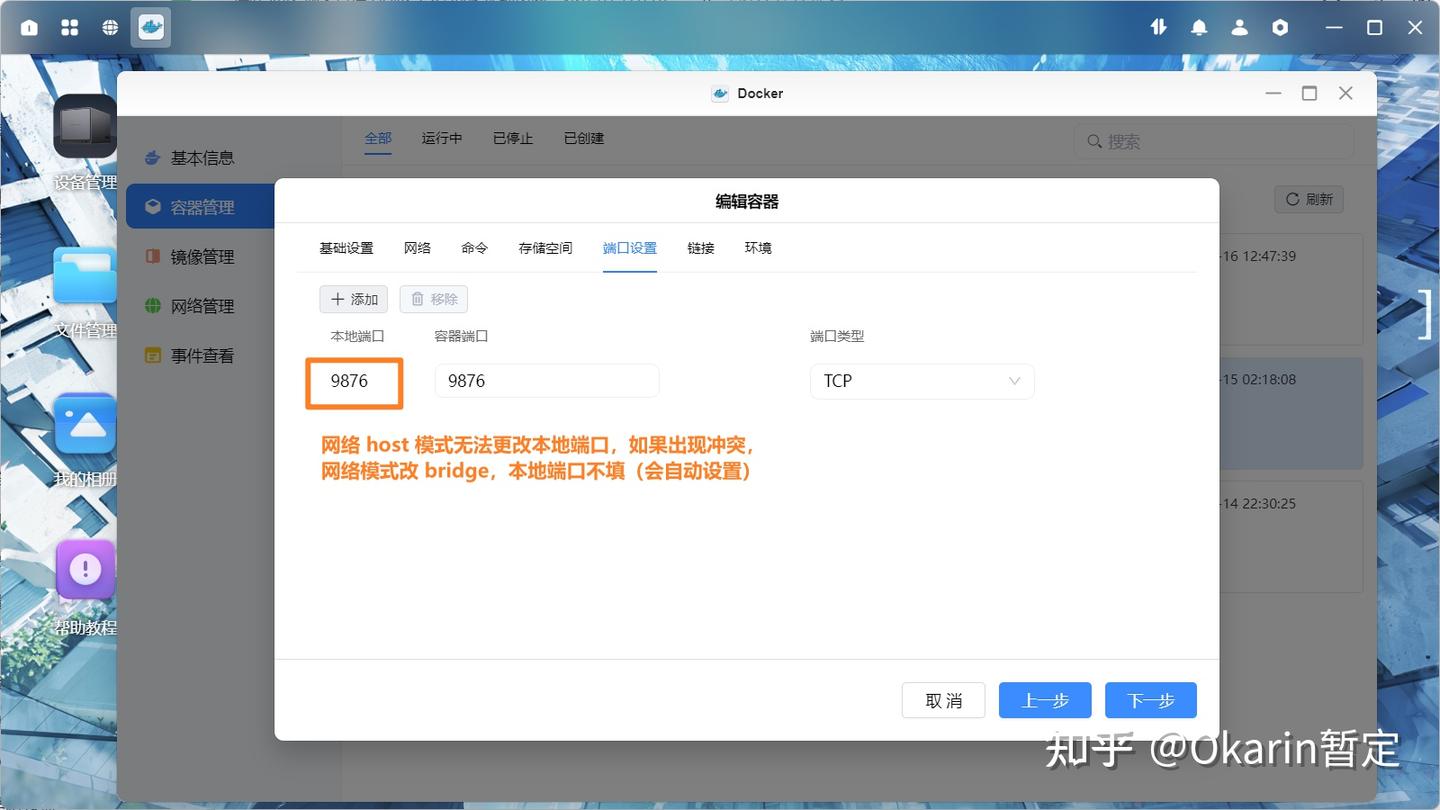Open the settings gear icon at top right
The height and width of the screenshot is (810, 1440).
(x=1280, y=27)
